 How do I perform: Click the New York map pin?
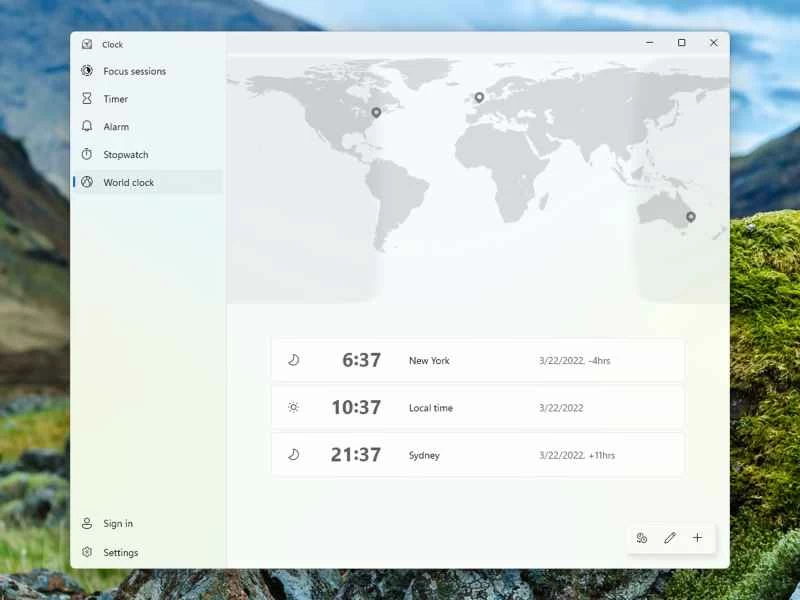click(375, 112)
